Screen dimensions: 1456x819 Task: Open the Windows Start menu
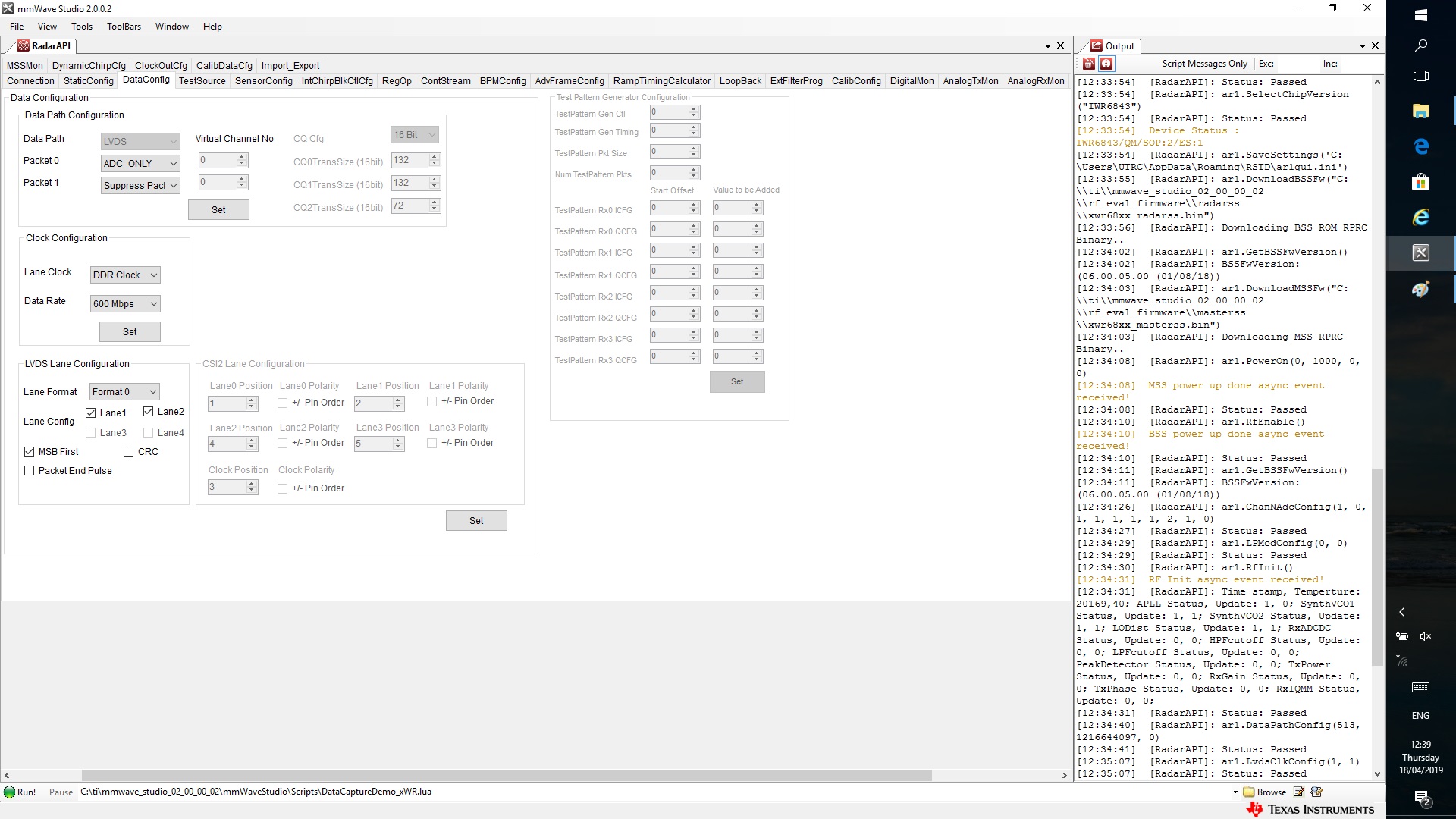pos(1421,15)
